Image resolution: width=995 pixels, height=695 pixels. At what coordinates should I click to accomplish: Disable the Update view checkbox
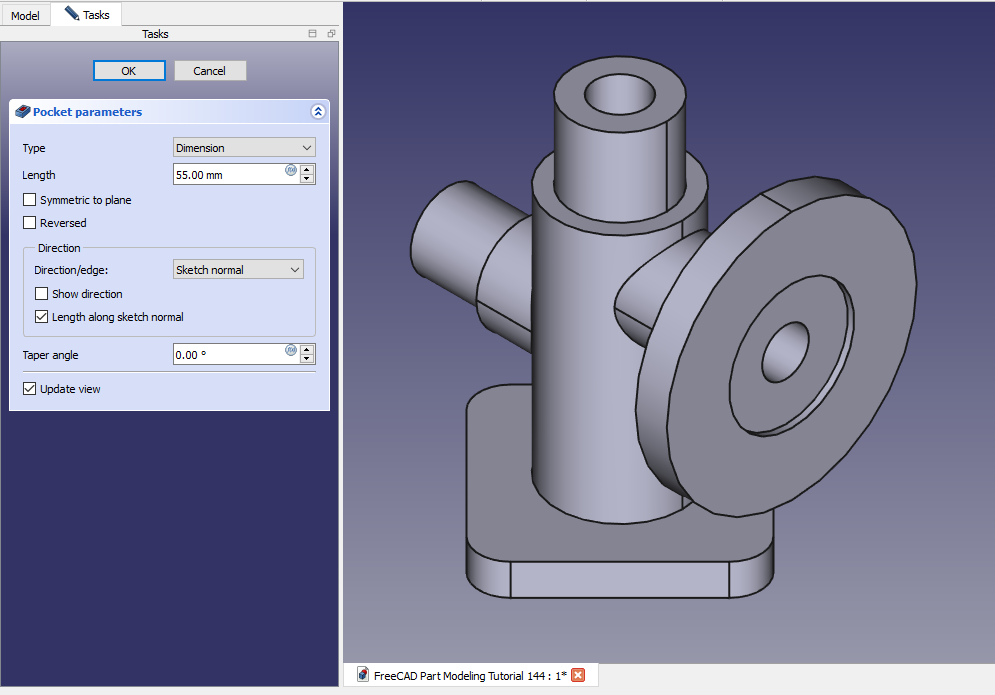point(30,389)
